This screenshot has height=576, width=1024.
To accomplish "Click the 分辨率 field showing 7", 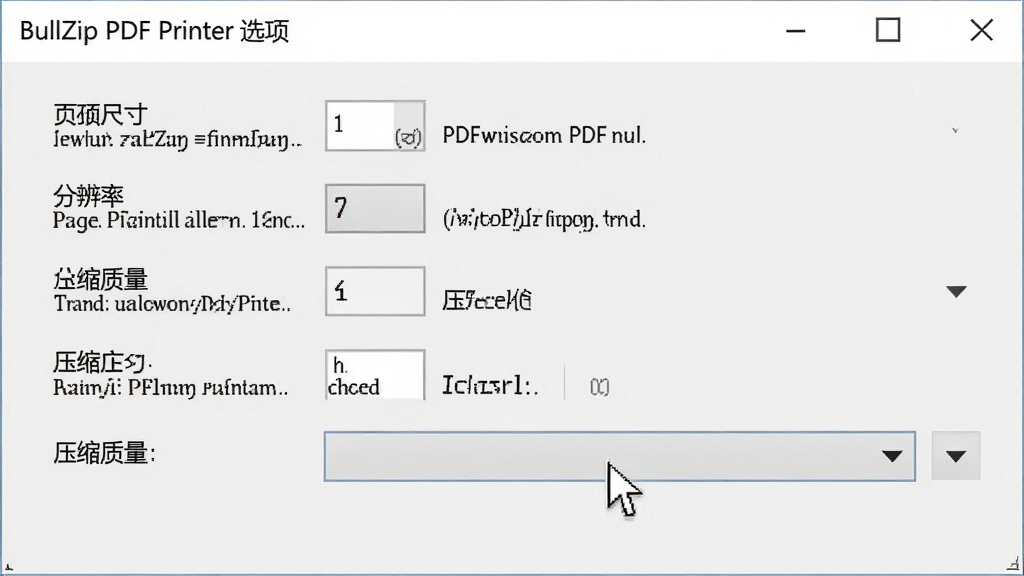I will 375,209.
